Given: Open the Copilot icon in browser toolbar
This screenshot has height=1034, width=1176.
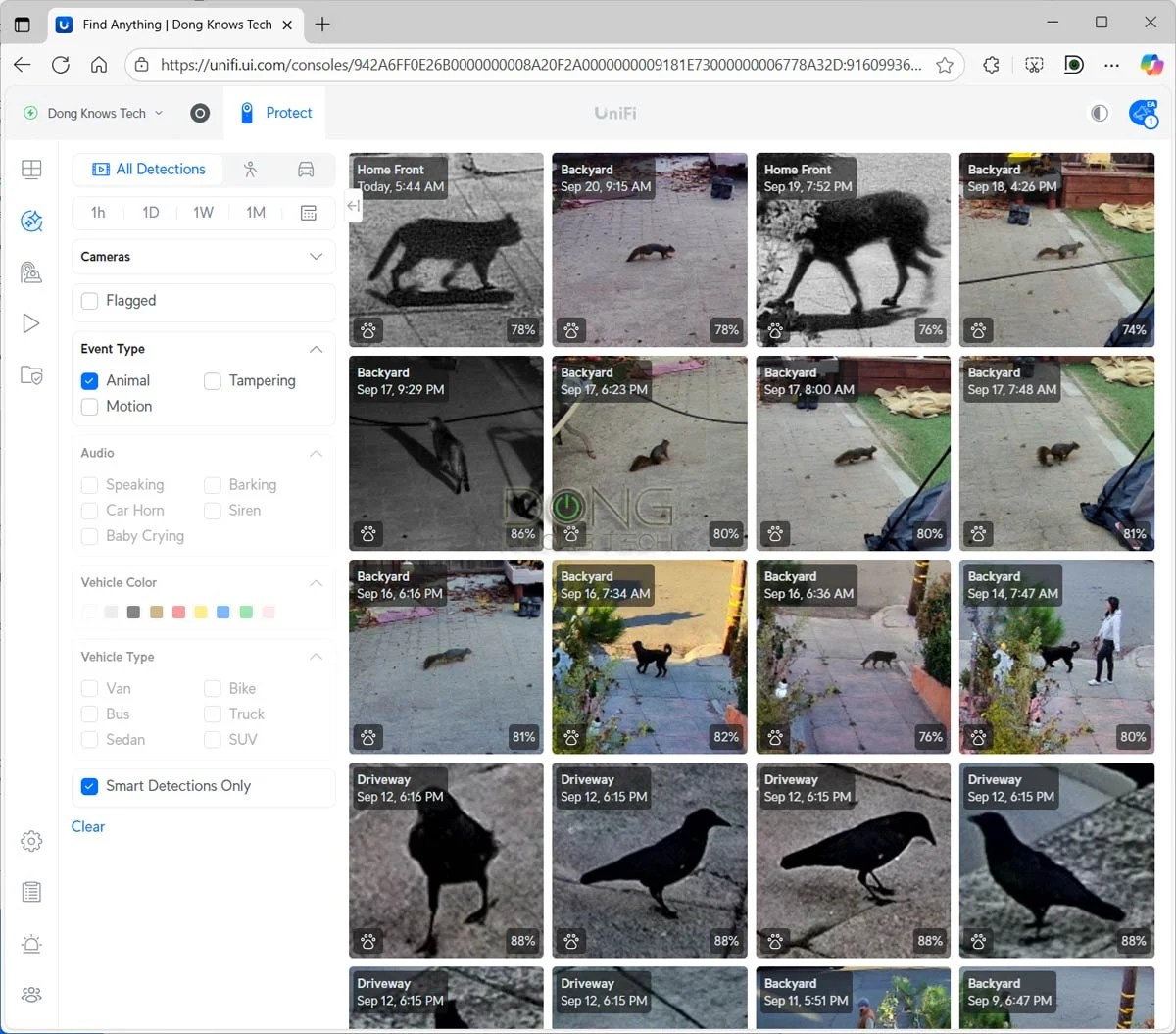Looking at the screenshot, I should tap(1151, 65).
